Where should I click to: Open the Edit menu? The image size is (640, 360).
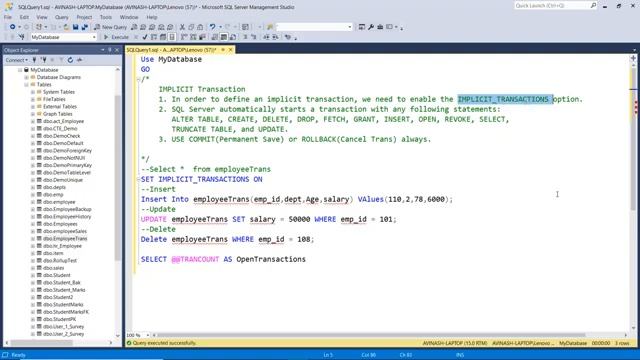24,17
